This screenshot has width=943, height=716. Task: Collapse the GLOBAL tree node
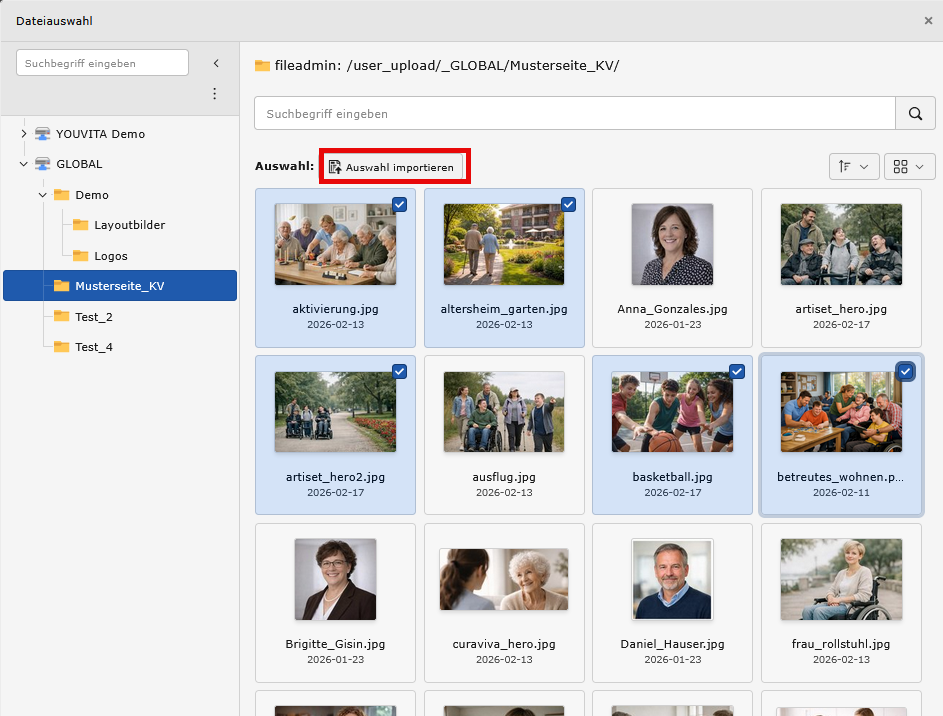(23, 164)
